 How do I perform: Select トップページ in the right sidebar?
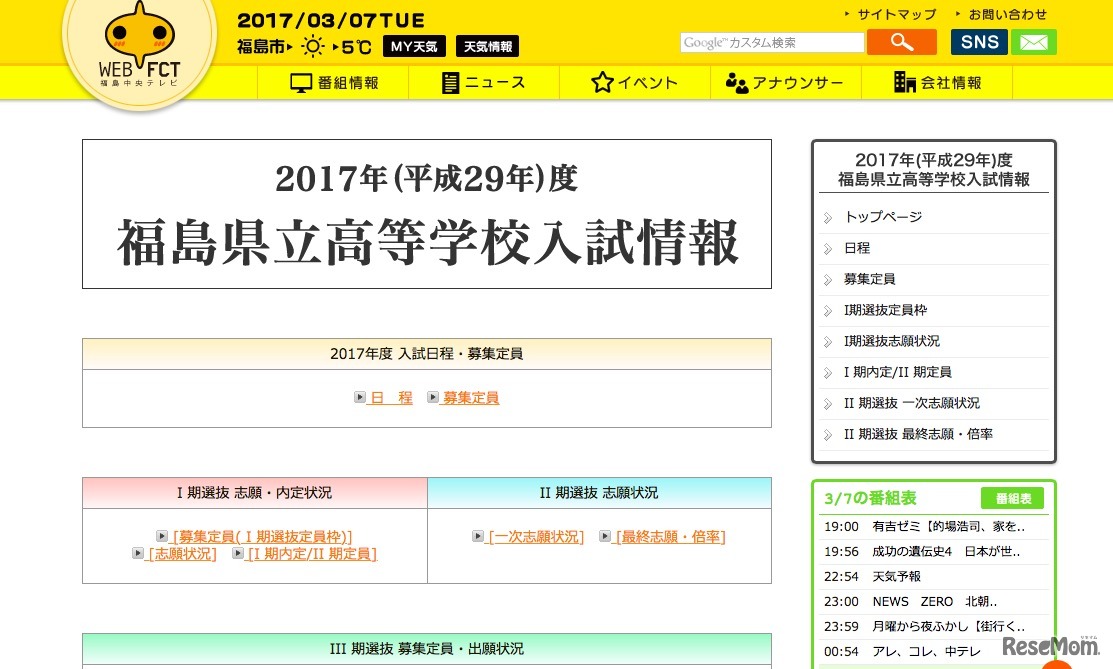885,217
